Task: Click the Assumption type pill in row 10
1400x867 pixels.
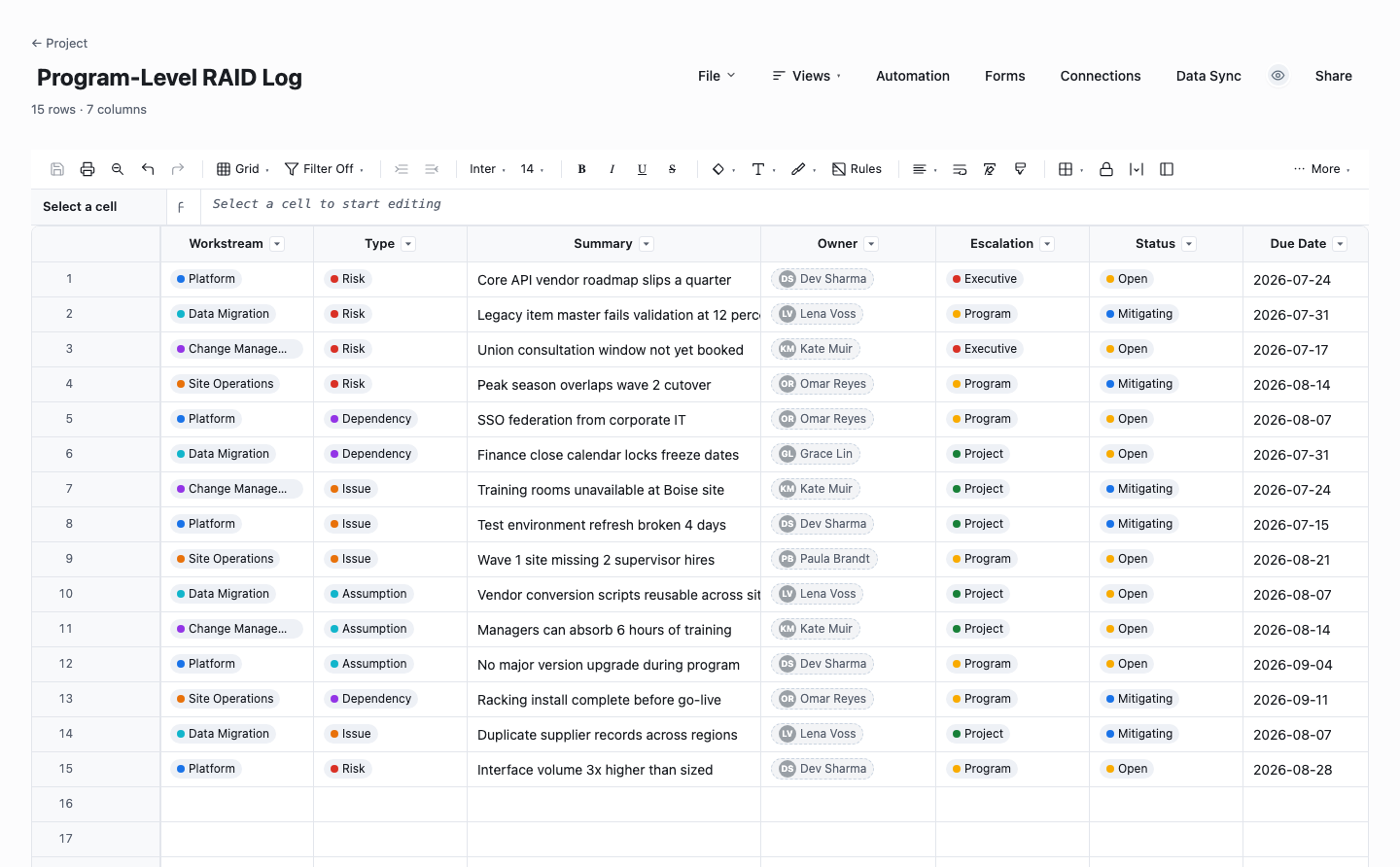Action: tap(368, 594)
